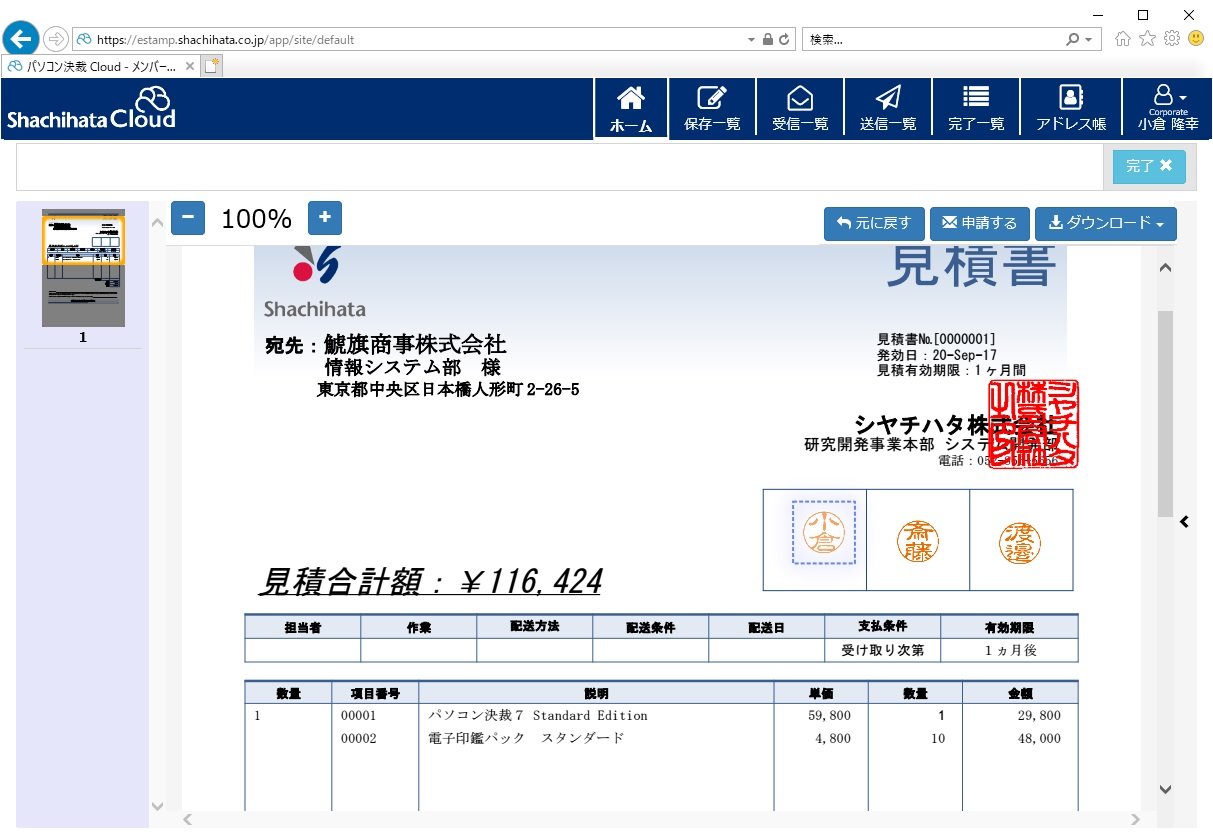Switch to the パソコン決裁 Cloud tab

pos(95,65)
